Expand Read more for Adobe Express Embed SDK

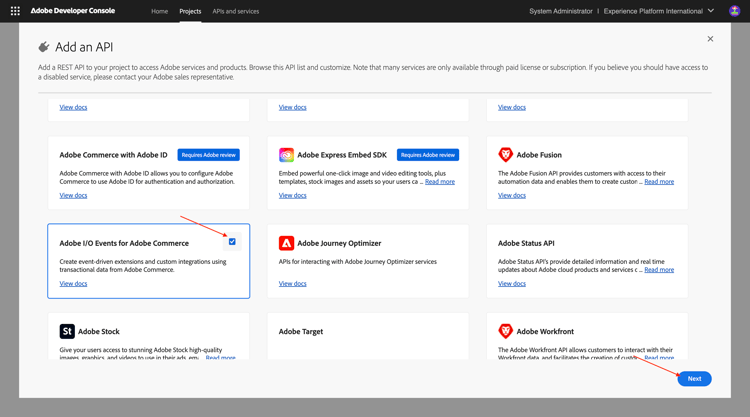(439, 182)
